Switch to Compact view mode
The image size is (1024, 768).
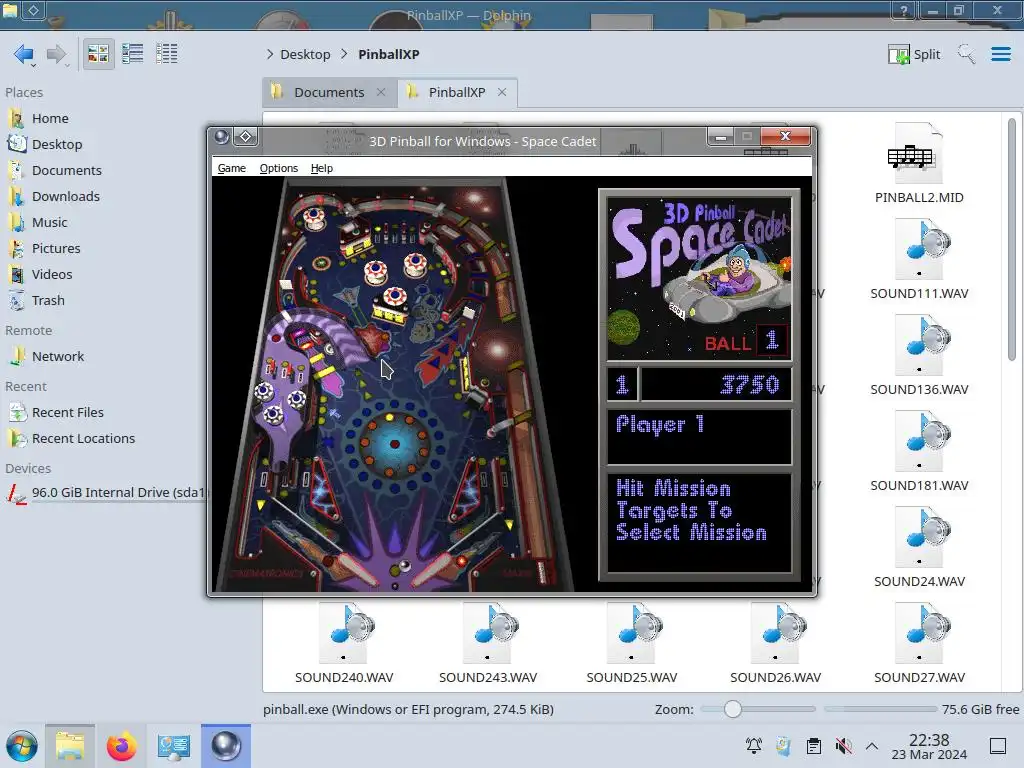pos(133,54)
